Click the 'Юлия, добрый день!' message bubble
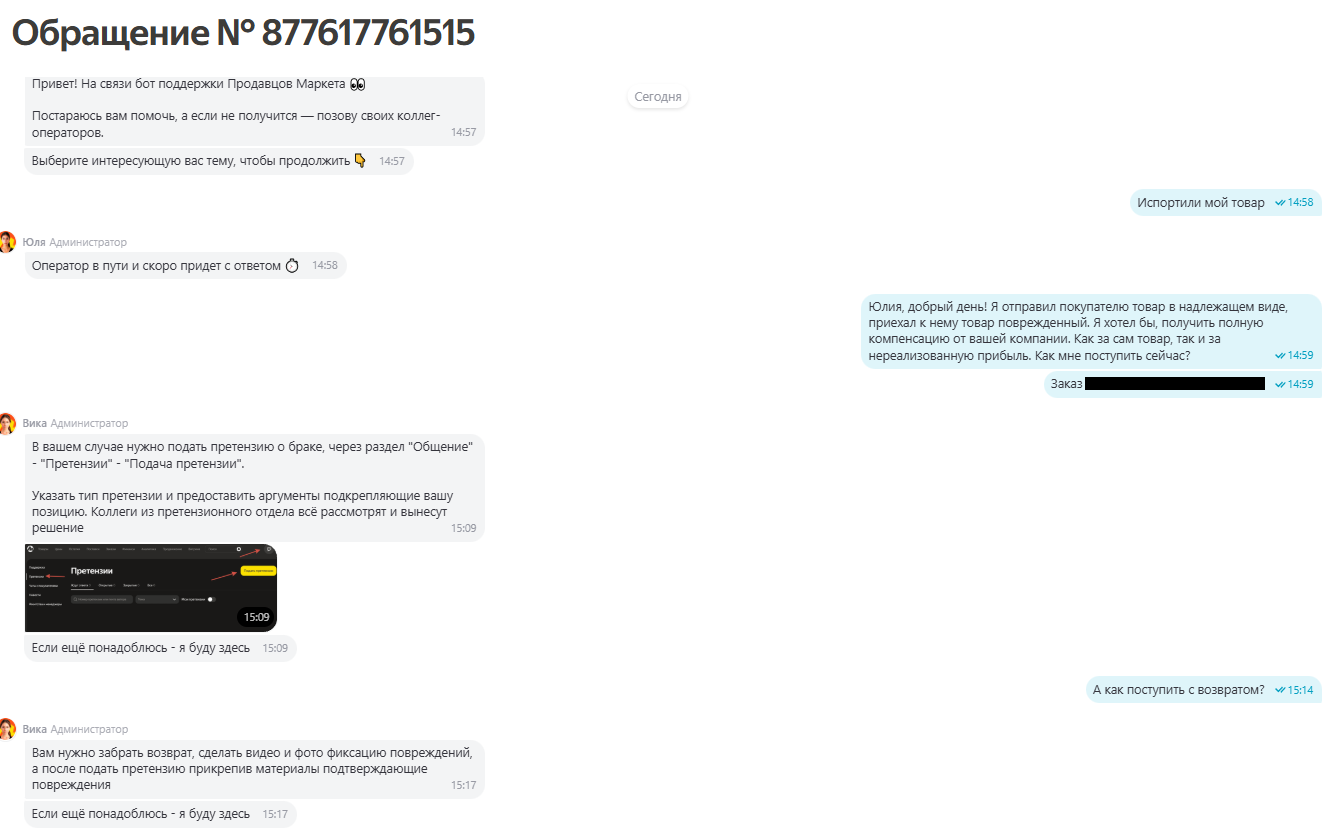The image size is (1328, 834). click(1091, 331)
